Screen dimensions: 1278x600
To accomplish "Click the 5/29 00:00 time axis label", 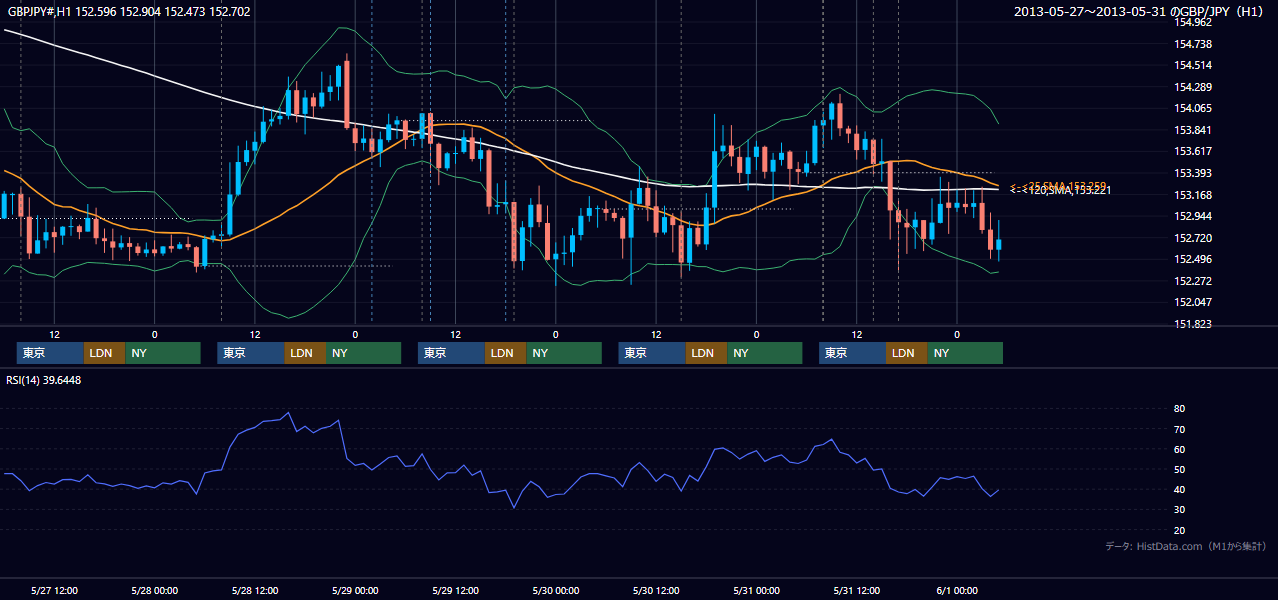I will click(355, 591).
